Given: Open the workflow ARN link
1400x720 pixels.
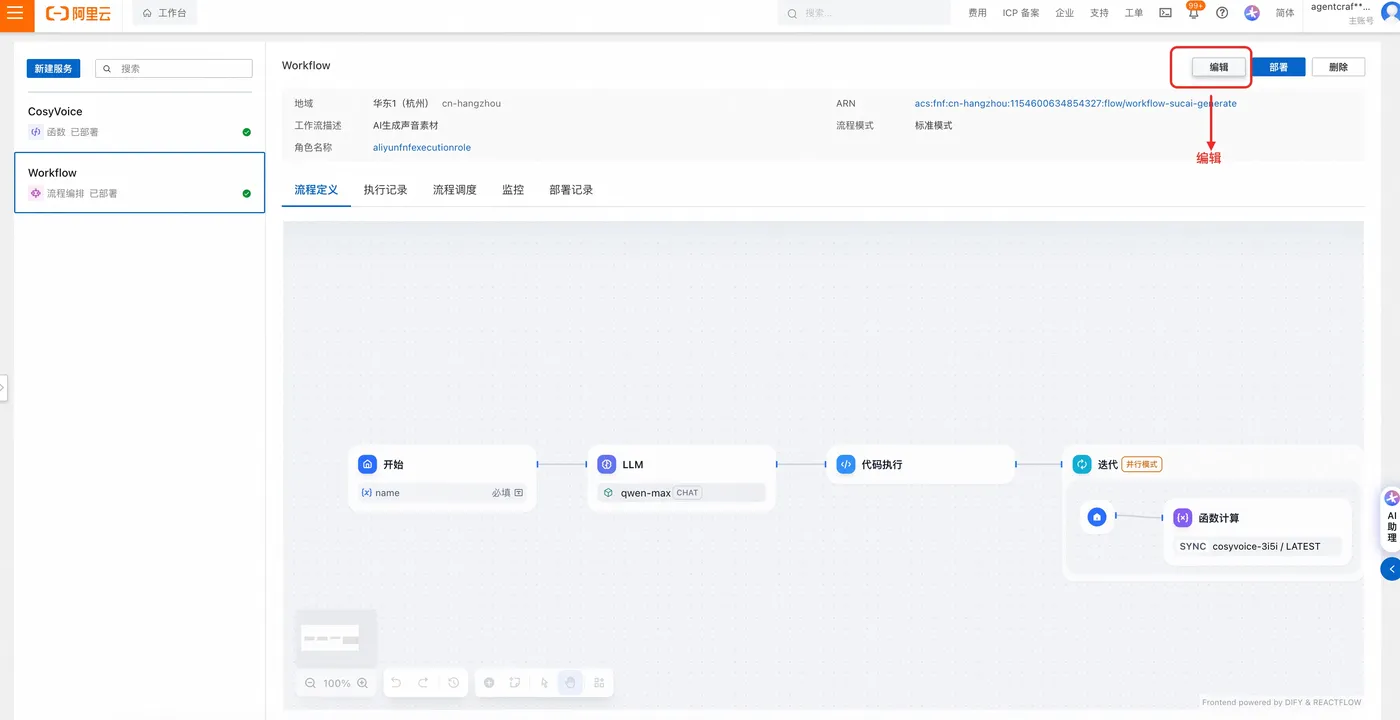Looking at the screenshot, I should tap(1075, 104).
